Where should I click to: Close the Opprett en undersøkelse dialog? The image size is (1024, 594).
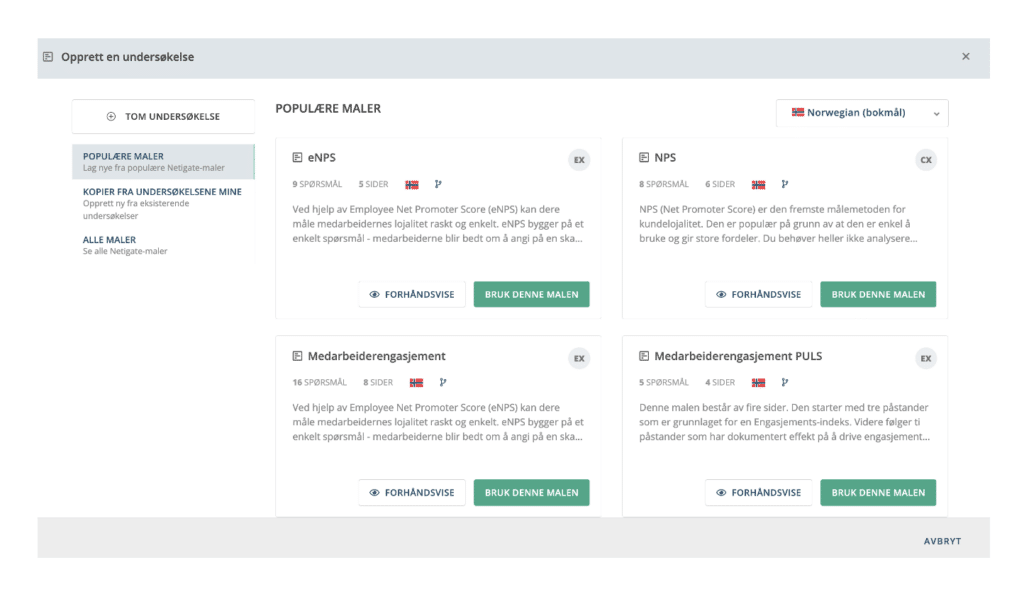[x=965, y=57]
